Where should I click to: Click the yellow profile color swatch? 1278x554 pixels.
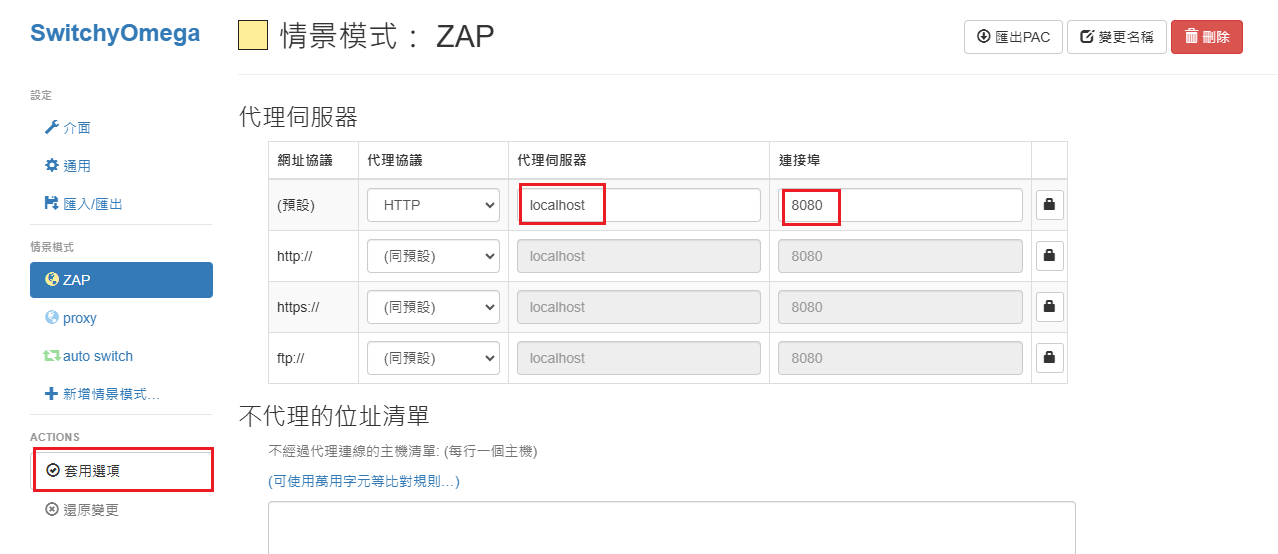(253, 36)
